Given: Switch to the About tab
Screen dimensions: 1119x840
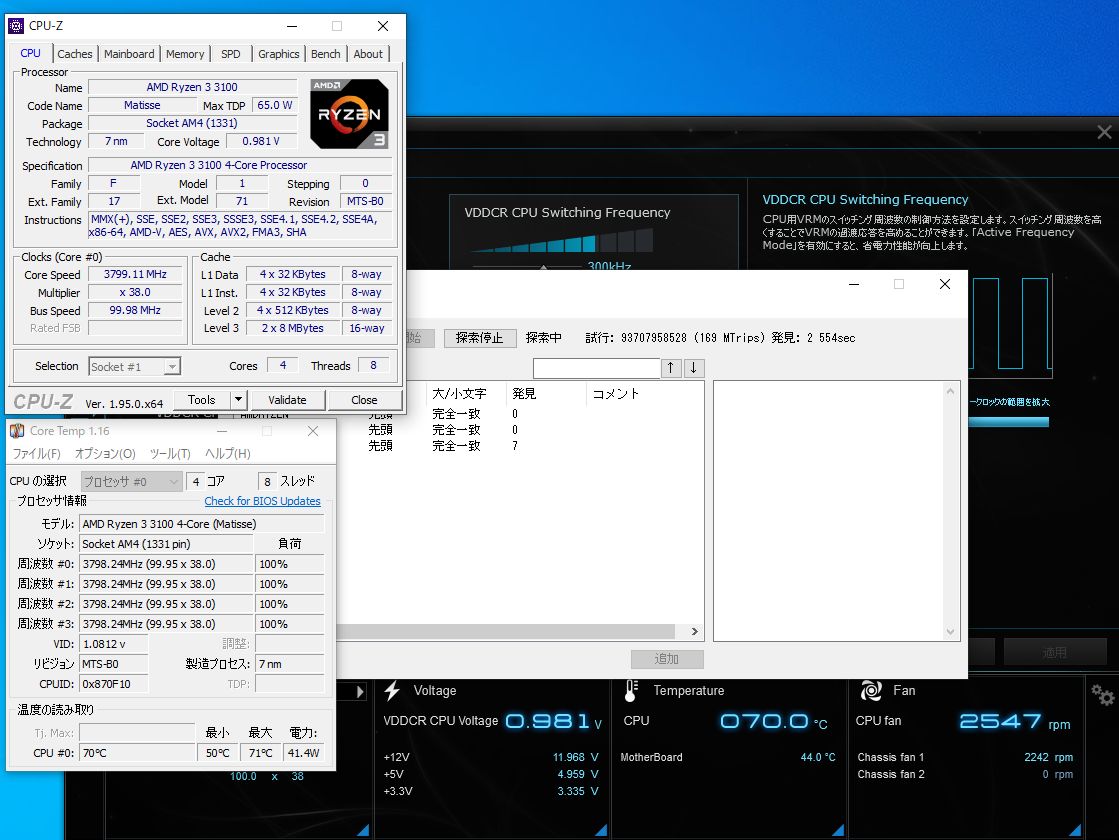Looking at the screenshot, I should [368, 54].
